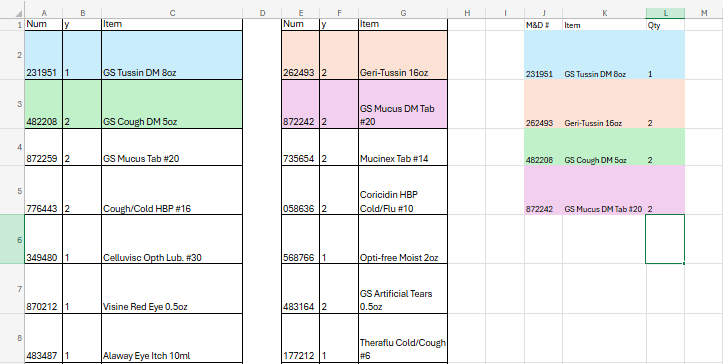This screenshot has height=364, width=723.
Task: Click cell 482208 in column A
Action: tap(44, 104)
